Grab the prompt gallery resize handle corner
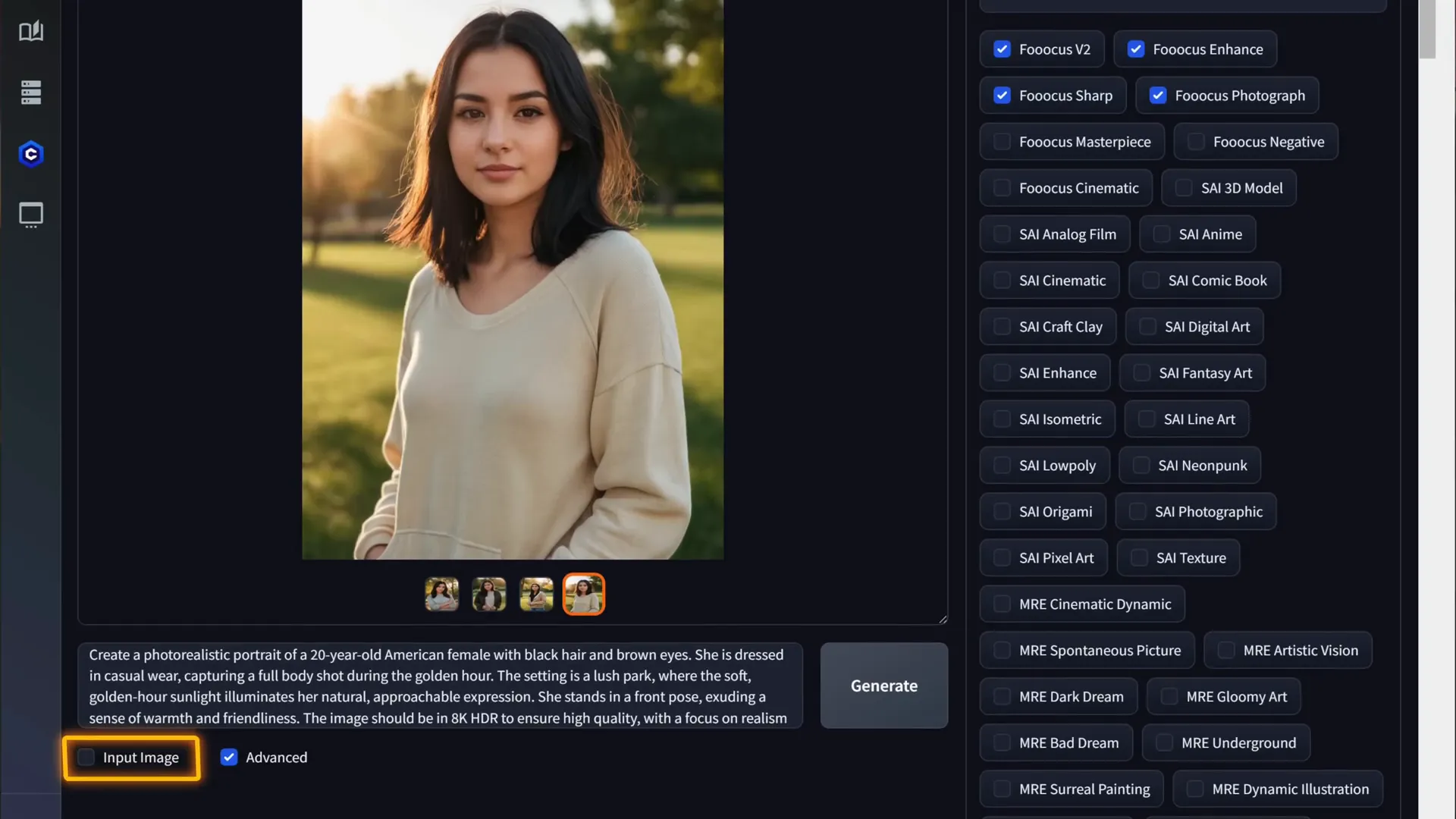This screenshot has width=1456, height=819. click(x=943, y=619)
